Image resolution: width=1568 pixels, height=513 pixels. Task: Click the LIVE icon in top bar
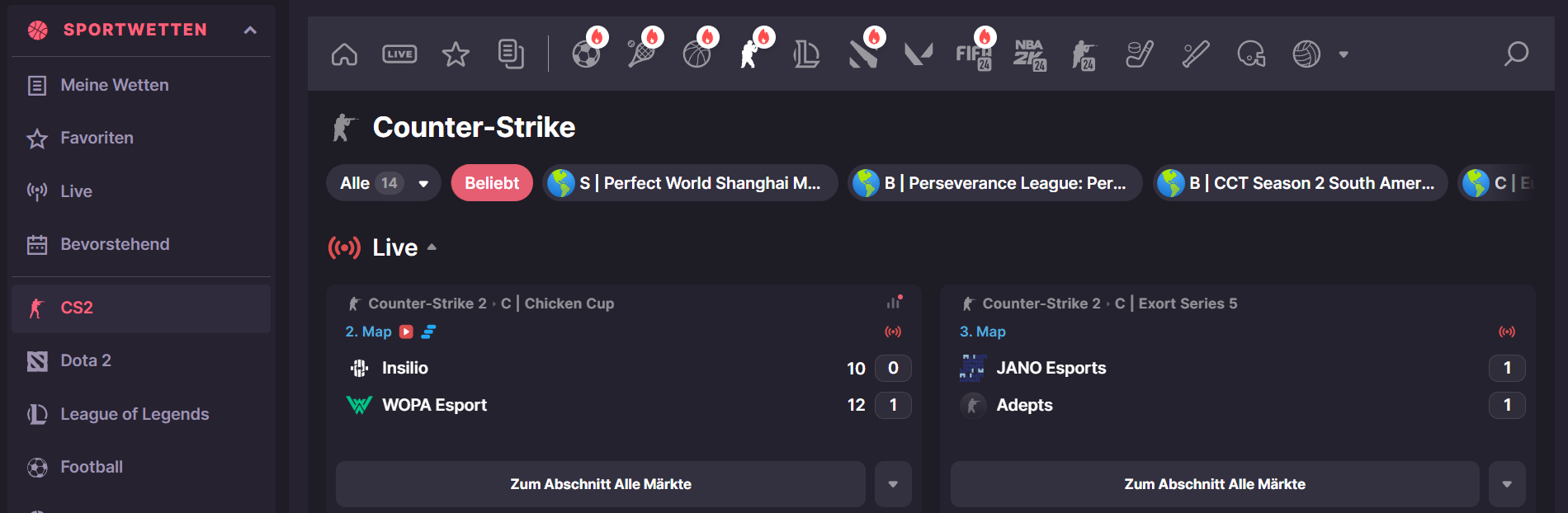[399, 54]
